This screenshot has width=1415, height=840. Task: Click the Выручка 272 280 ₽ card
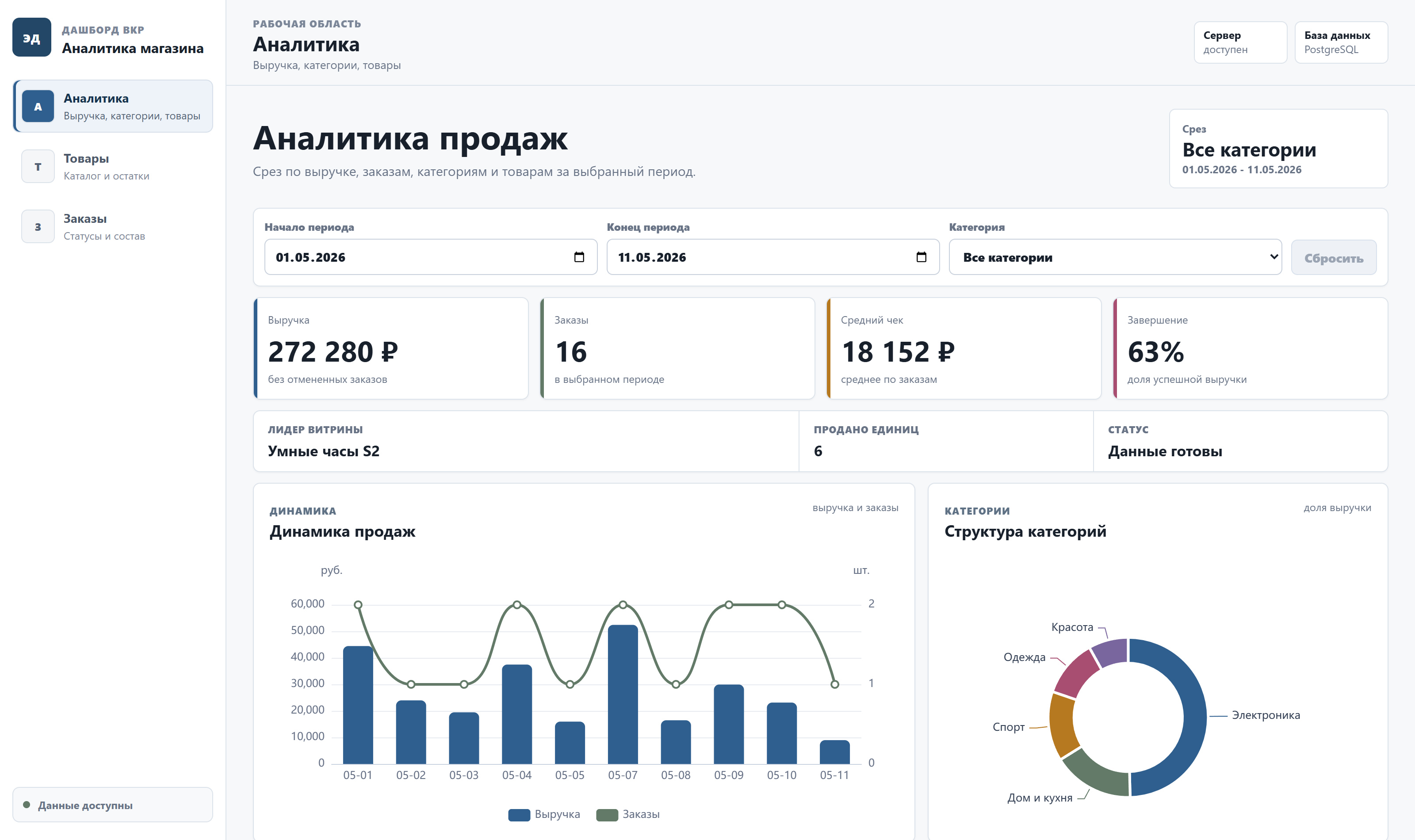pos(391,348)
